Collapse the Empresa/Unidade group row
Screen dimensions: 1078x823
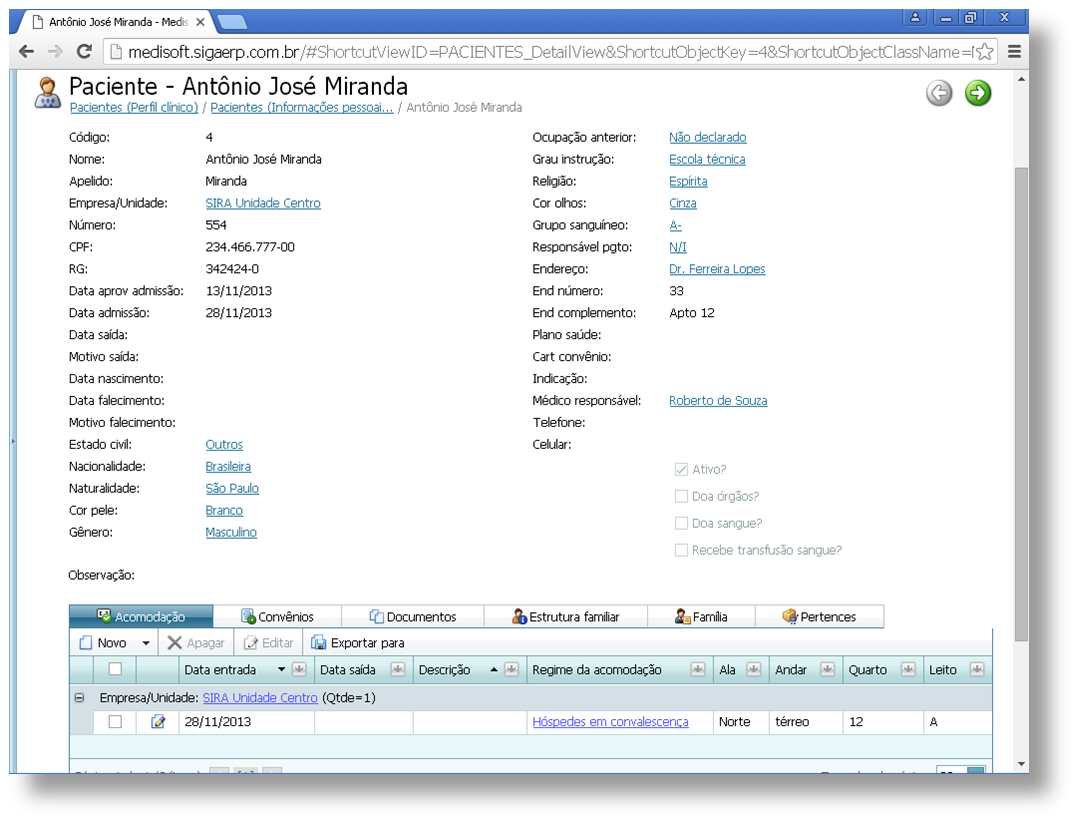pos(79,698)
